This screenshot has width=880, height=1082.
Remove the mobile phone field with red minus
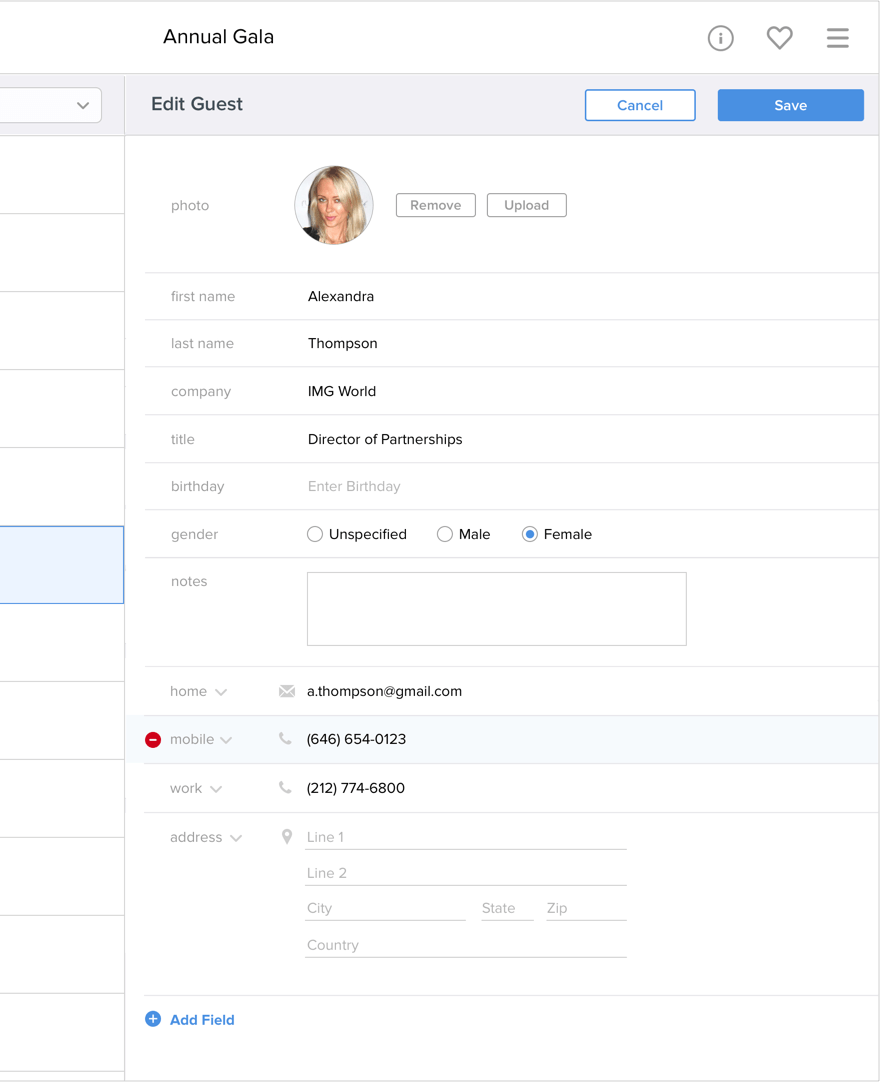(x=153, y=740)
